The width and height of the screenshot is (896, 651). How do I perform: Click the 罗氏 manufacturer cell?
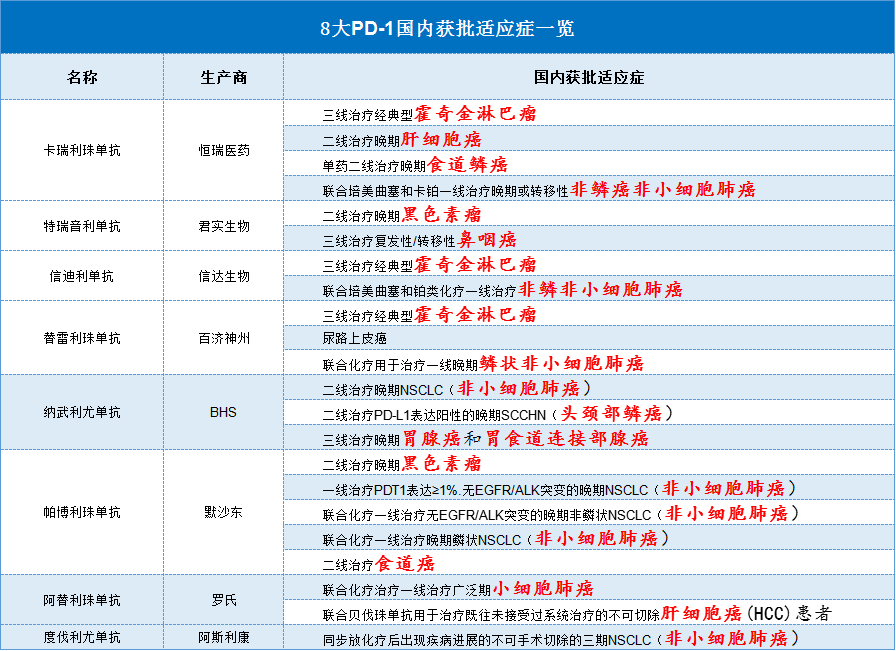(223, 600)
